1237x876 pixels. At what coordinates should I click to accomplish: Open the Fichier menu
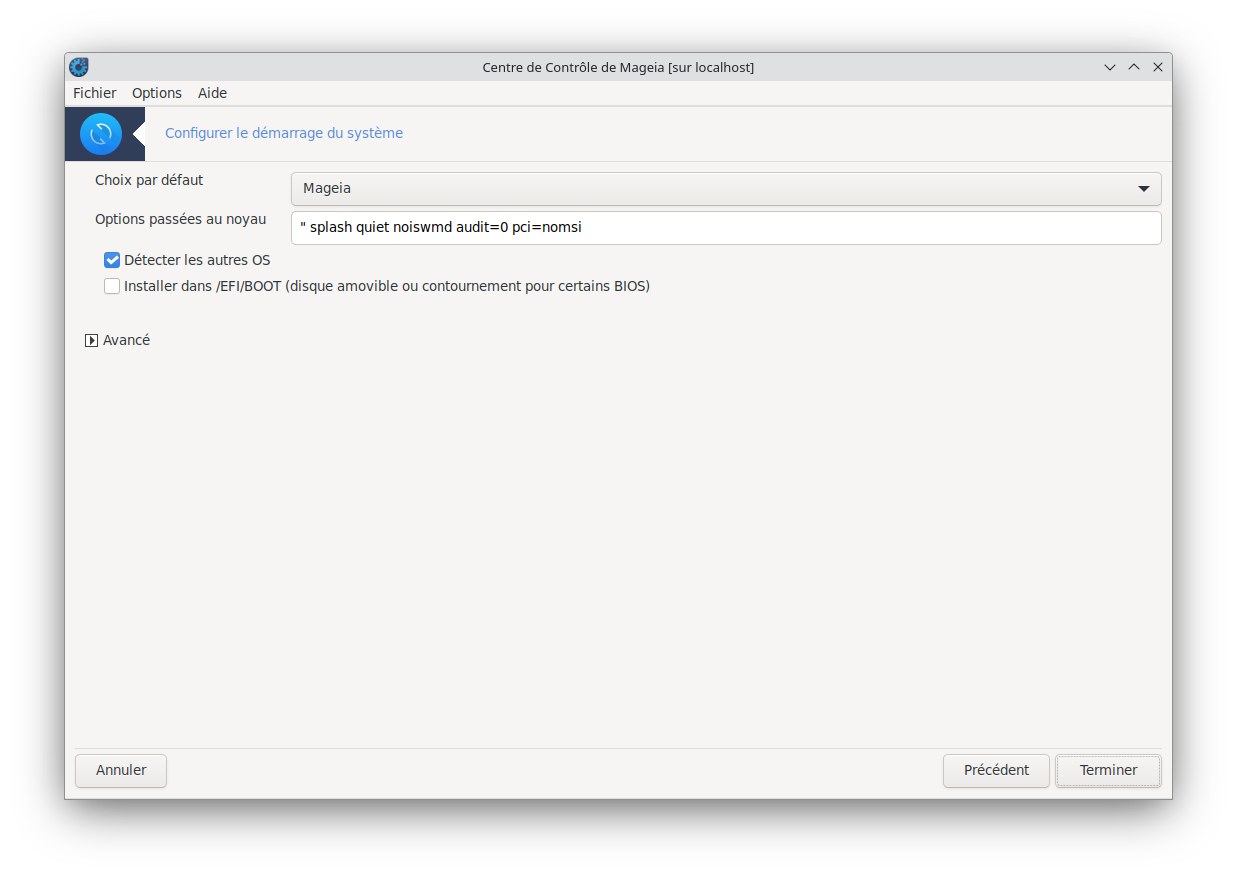(94, 93)
